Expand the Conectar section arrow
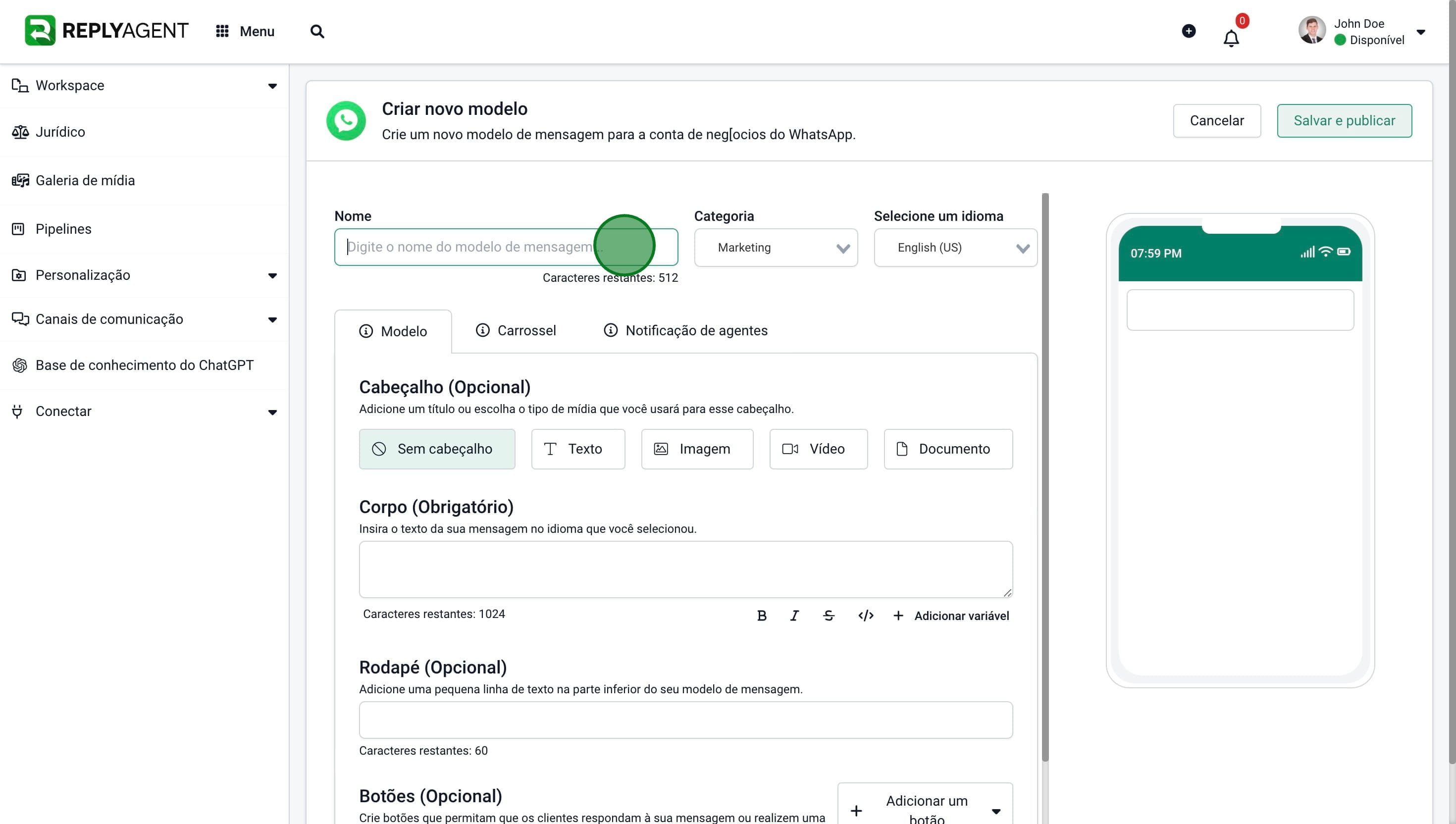The width and height of the screenshot is (1456, 824). (272, 412)
